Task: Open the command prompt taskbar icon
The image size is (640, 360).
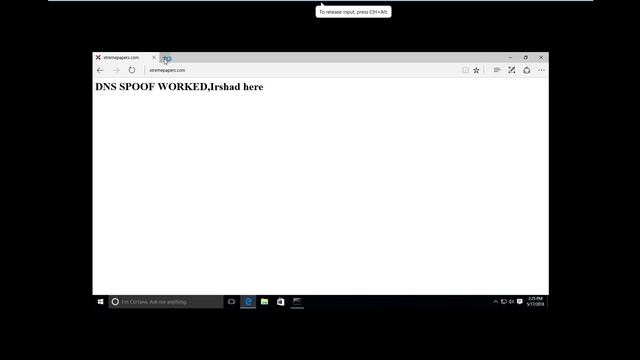Action: (297, 302)
